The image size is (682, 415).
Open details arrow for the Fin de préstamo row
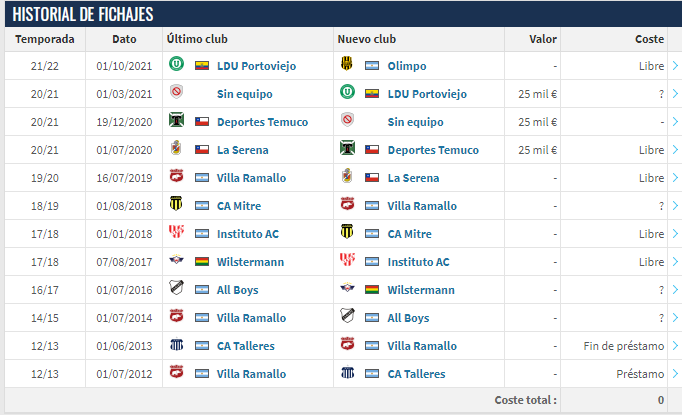[675, 346]
